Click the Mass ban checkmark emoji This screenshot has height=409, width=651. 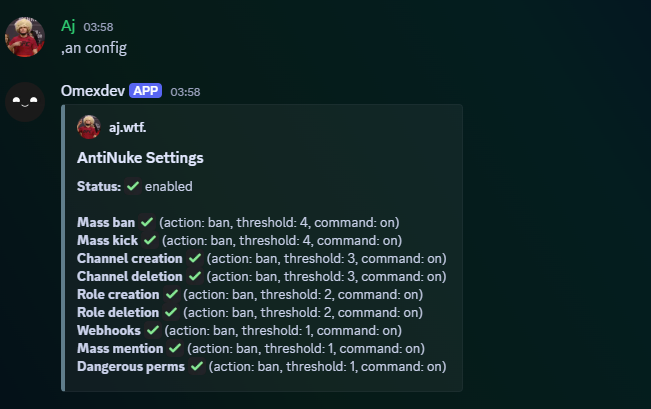pyautogui.click(x=147, y=222)
